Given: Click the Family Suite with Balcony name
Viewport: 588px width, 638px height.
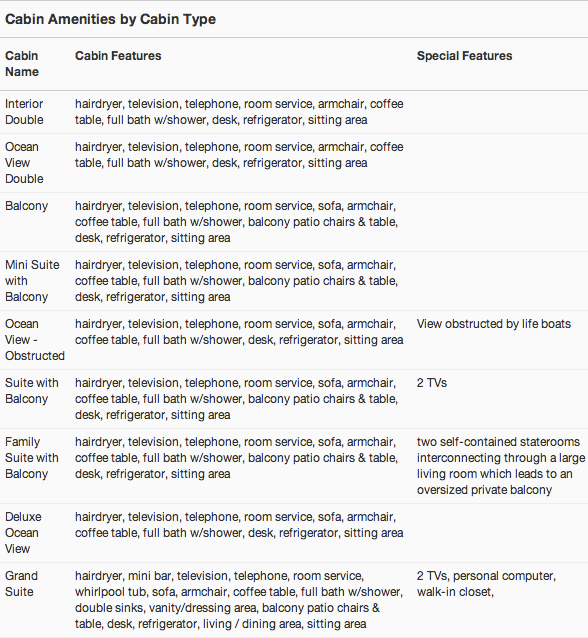Looking at the screenshot, I should pos(32,458).
